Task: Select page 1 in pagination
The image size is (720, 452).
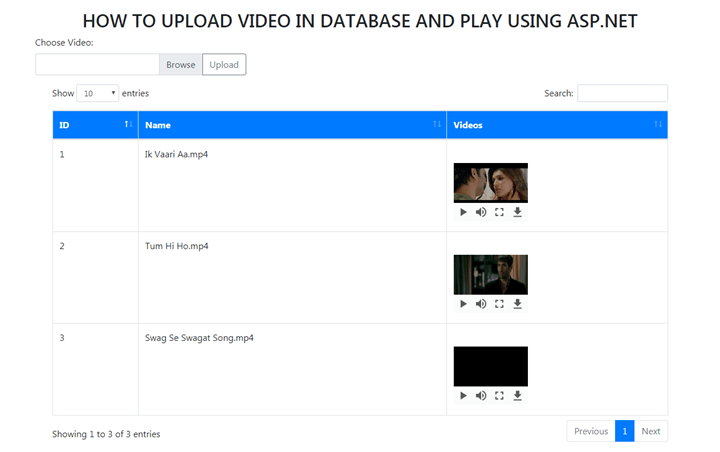Action: [624, 431]
